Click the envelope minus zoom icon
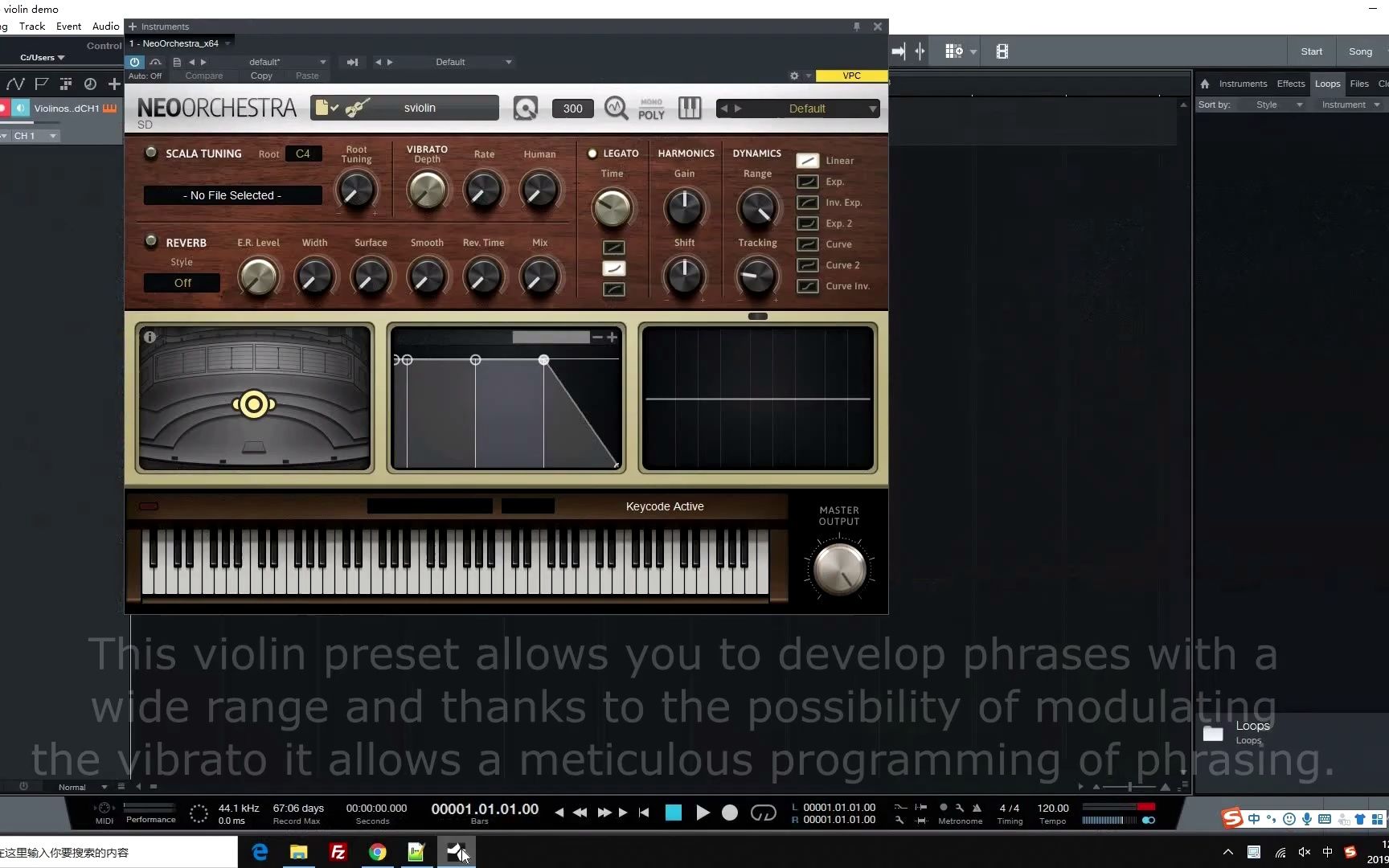This screenshot has height=868, width=1389. [x=597, y=338]
